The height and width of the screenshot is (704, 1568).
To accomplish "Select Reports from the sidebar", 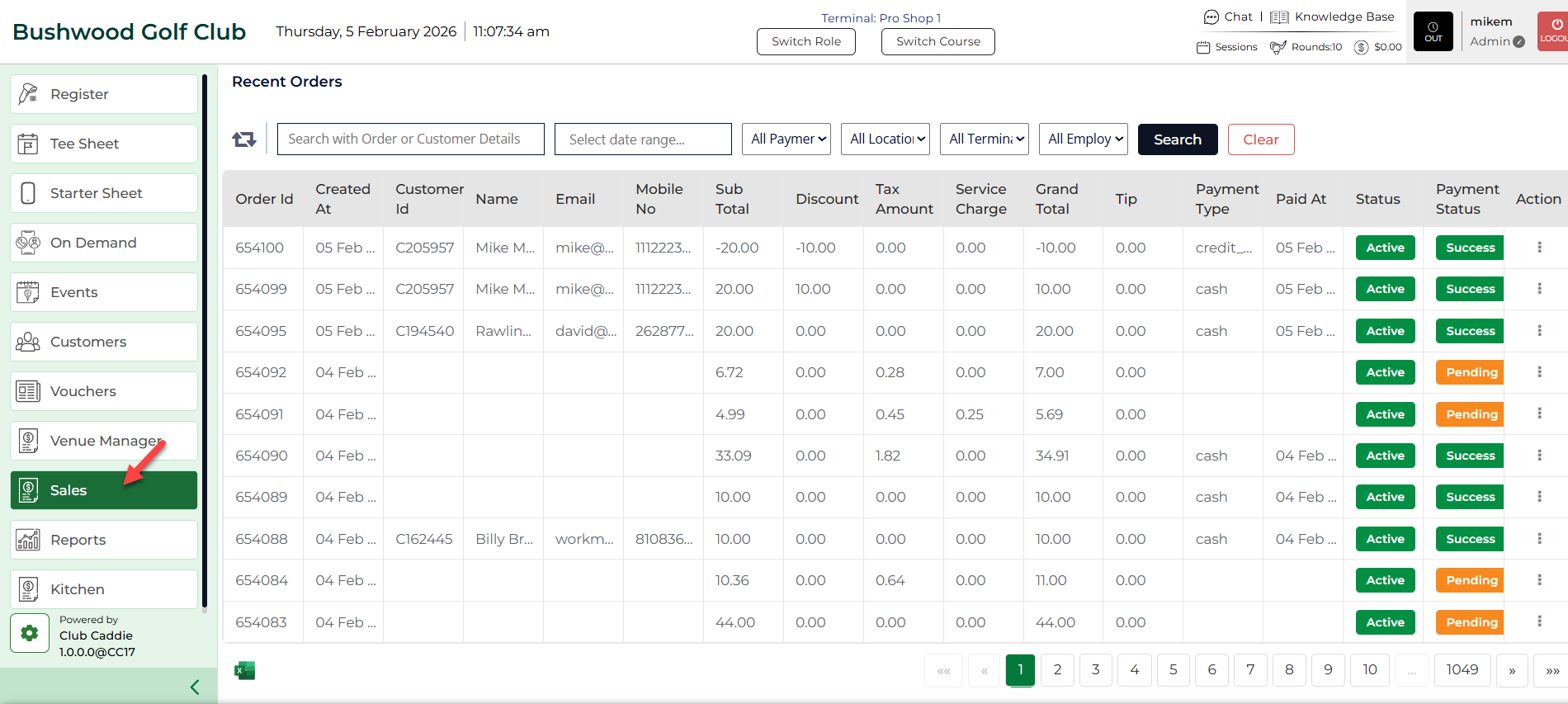I will tap(104, 540).
